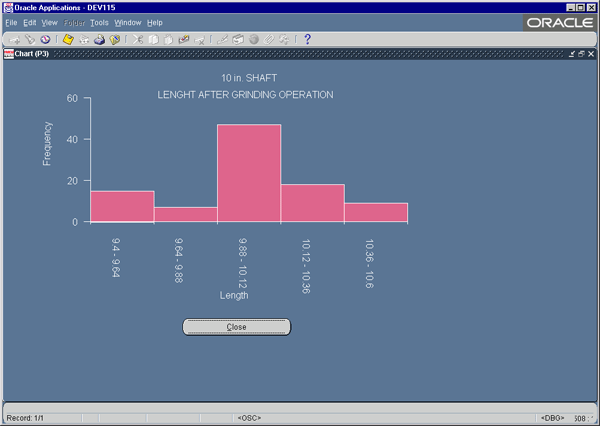Click the Close Form folder icon
The image size is (600, 426).
tap(114, 39)
